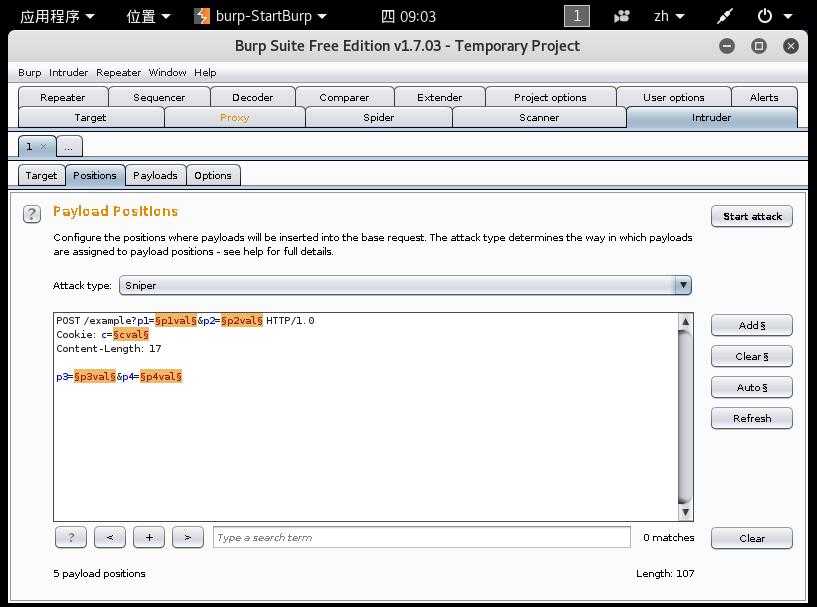This screenshot has height=607, width=817.
Task: Open the burp-StartBurp application menu
Action: [261, 16]
